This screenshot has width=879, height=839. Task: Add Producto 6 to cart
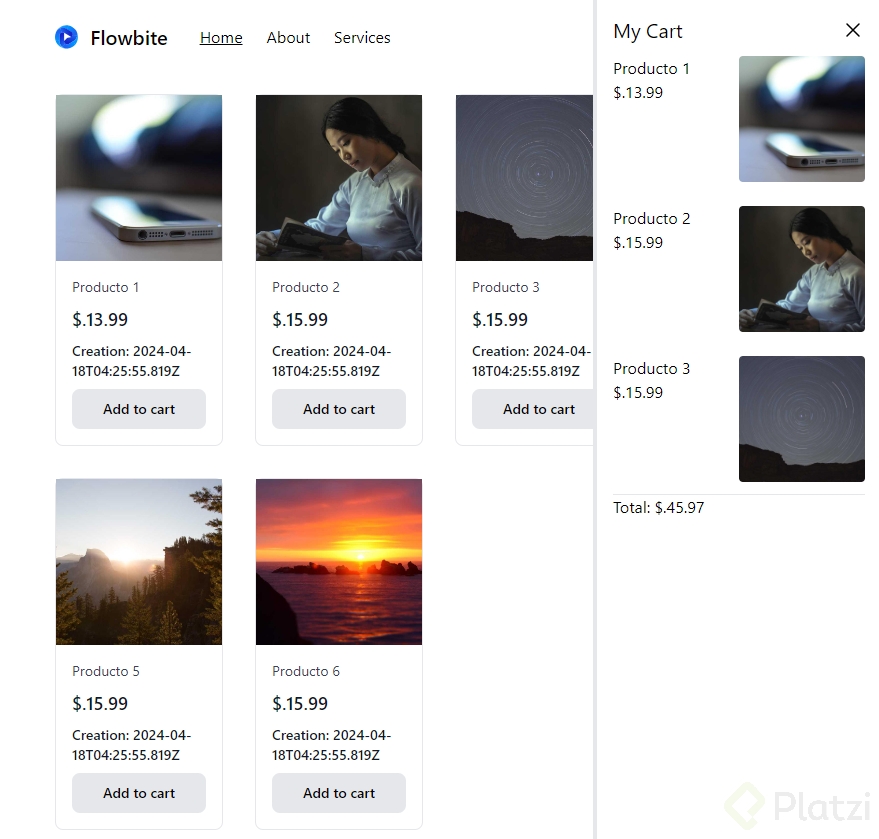(339, 793)
